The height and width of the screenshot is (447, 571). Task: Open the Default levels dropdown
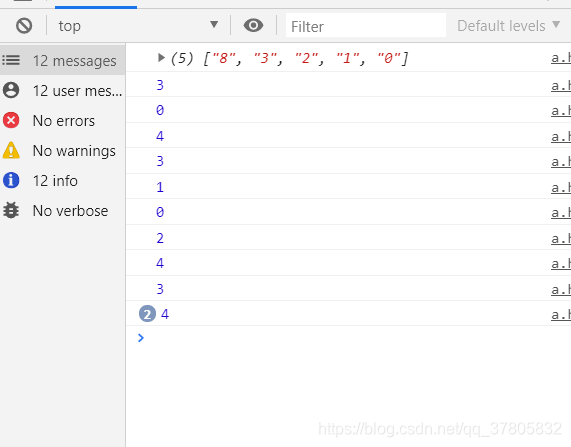[x=508, y=26]
